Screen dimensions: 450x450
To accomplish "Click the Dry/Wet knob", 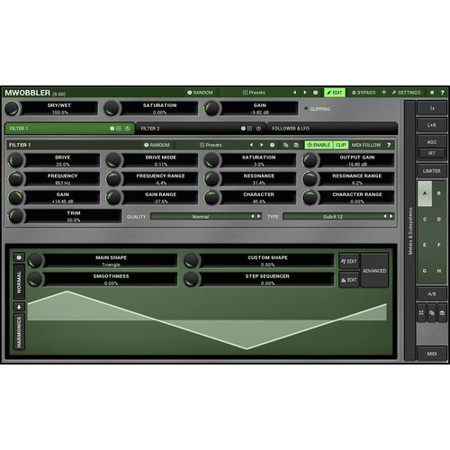I will click(12, 109).
